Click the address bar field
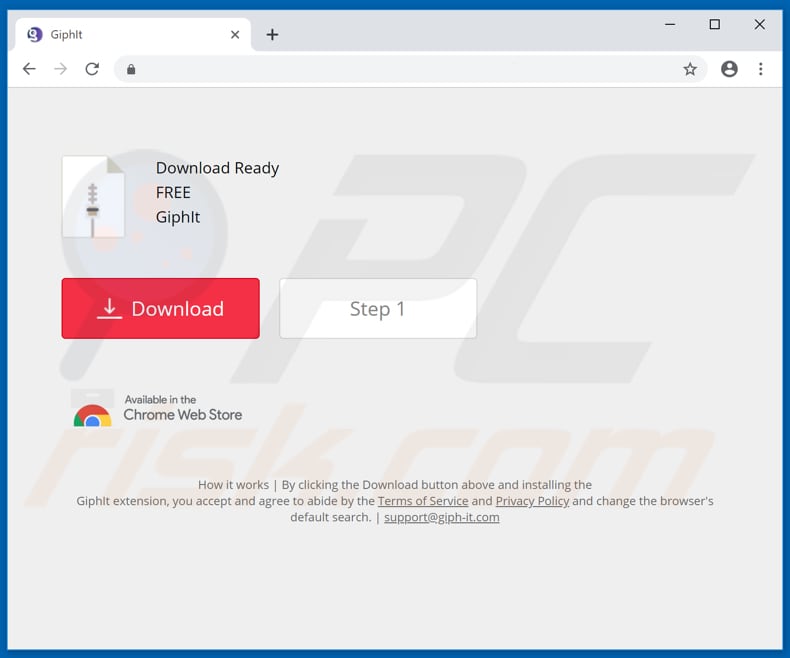 [x=411, y=69]
